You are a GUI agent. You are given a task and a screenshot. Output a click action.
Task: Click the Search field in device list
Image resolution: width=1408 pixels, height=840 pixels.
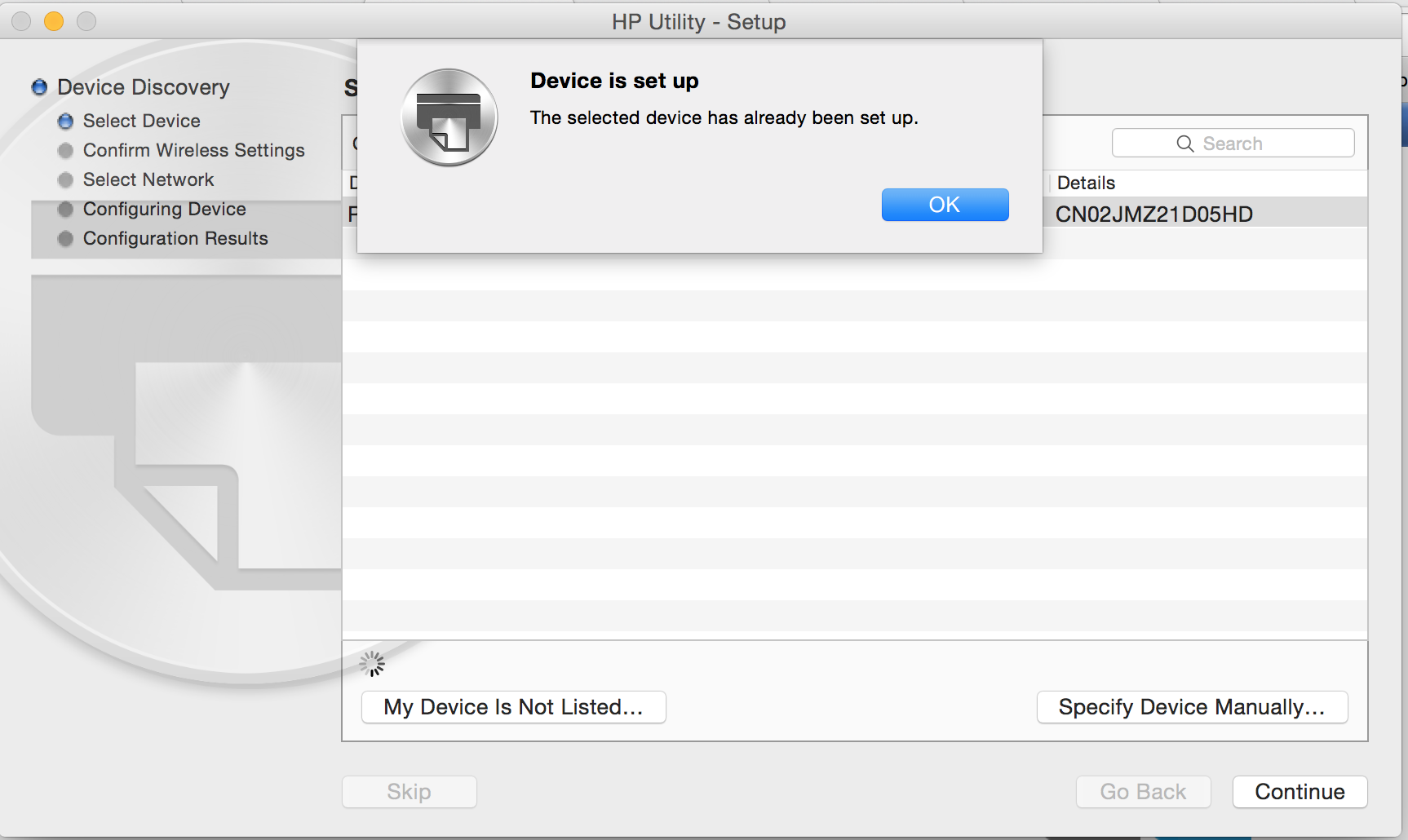[x=1233, y=144]
